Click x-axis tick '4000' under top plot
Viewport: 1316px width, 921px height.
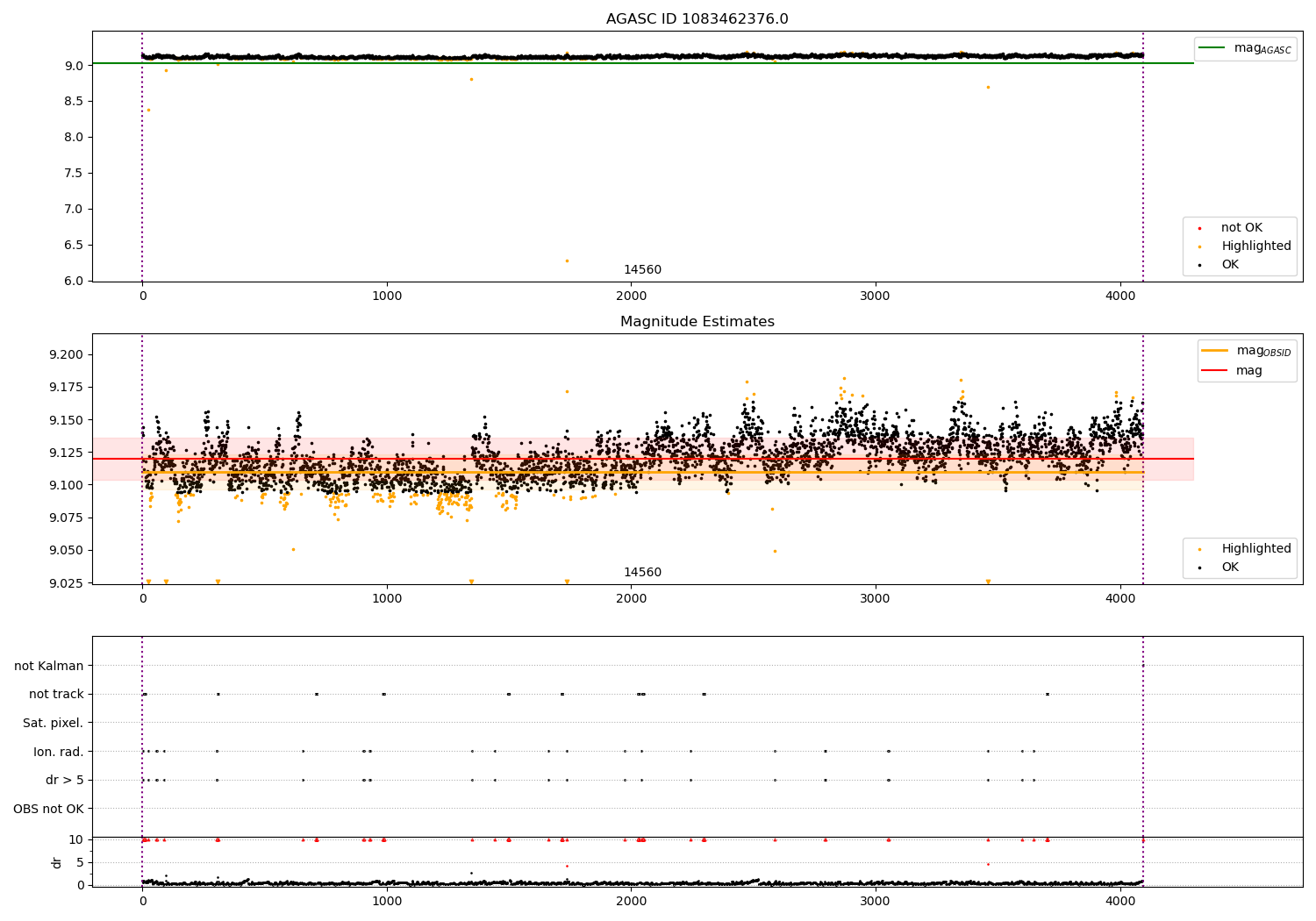(1120, 296)
